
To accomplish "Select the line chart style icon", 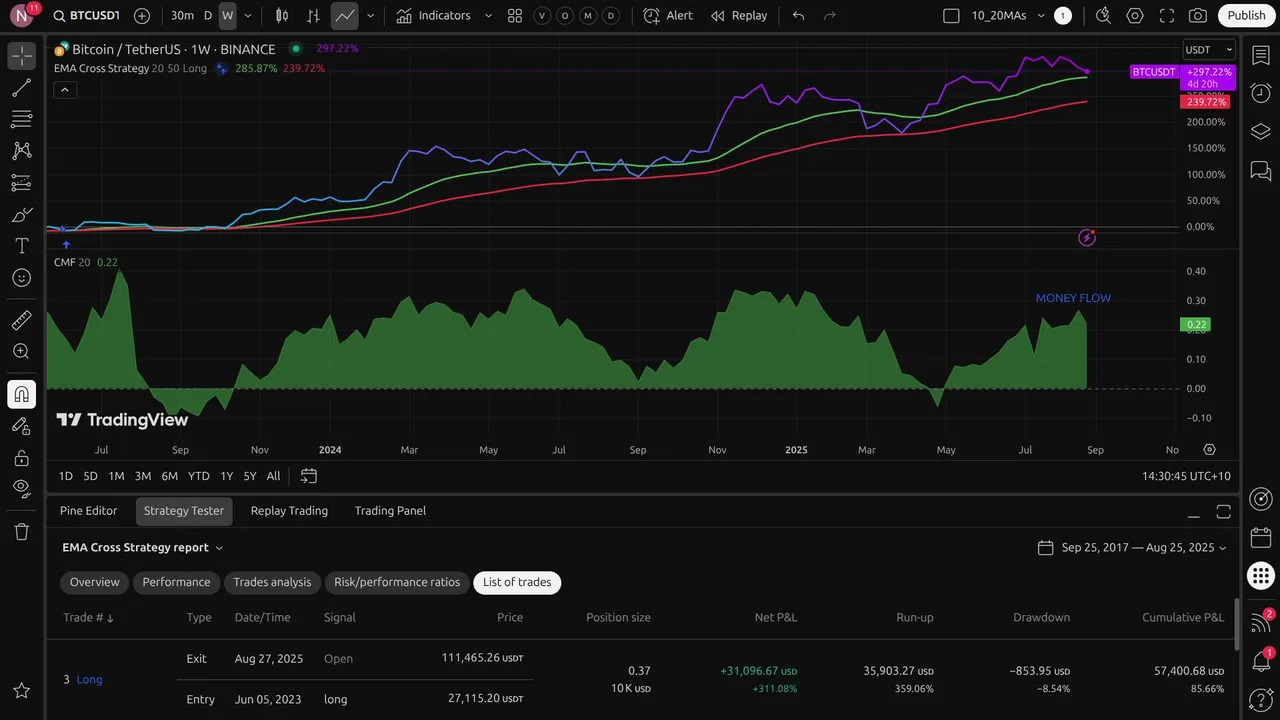I will point(344,16).
